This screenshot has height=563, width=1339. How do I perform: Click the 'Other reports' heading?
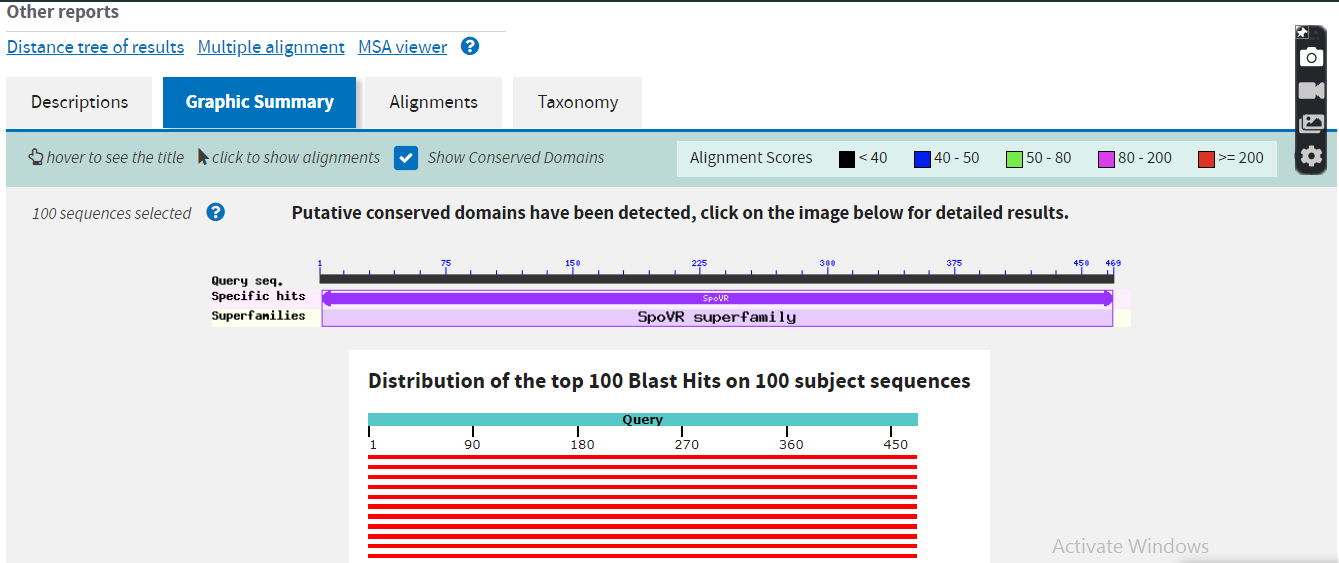[63, 13]
